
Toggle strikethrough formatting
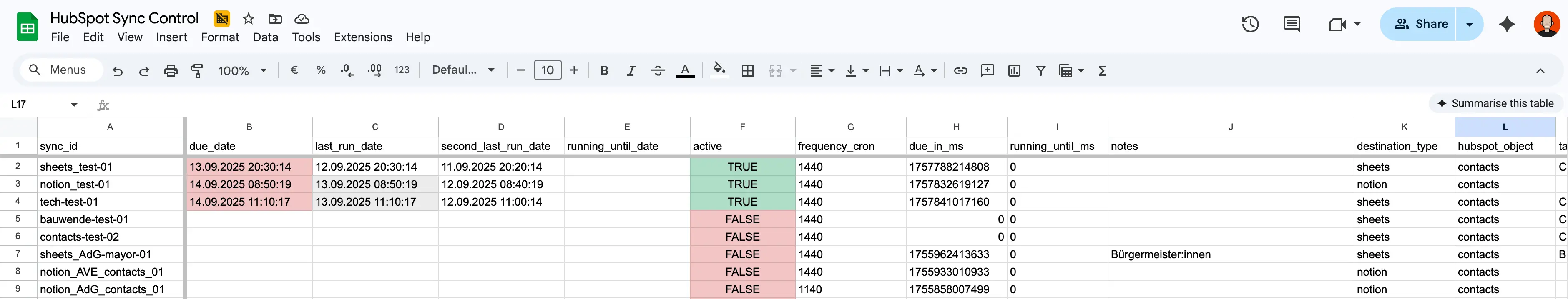point(658,70)
